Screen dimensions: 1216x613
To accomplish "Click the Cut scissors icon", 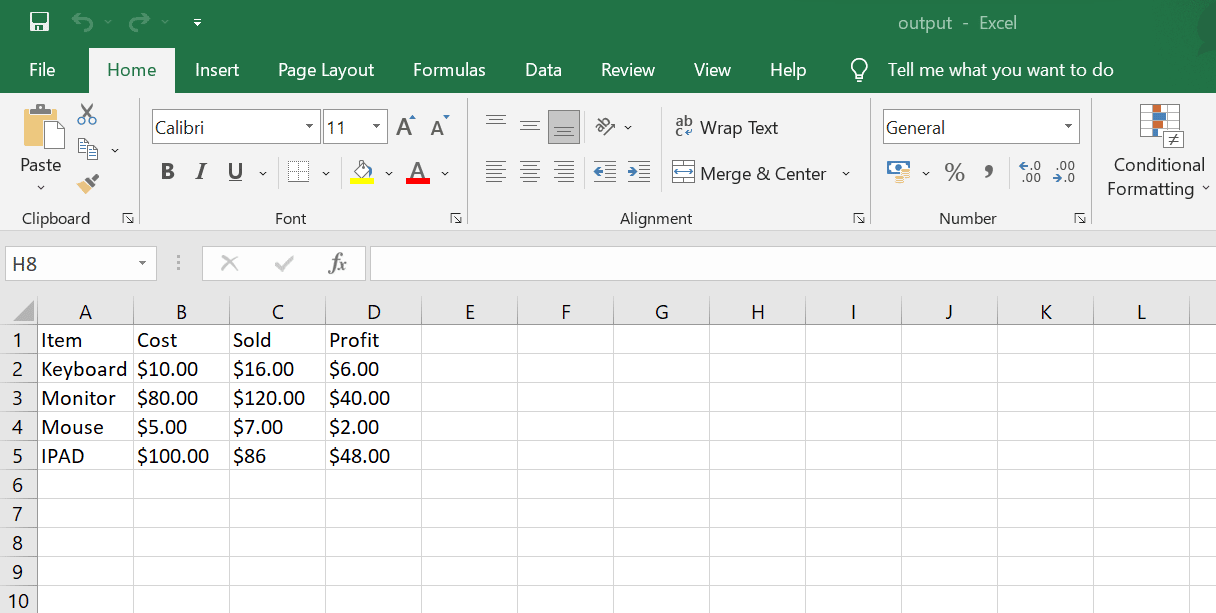I will (87, 114).
